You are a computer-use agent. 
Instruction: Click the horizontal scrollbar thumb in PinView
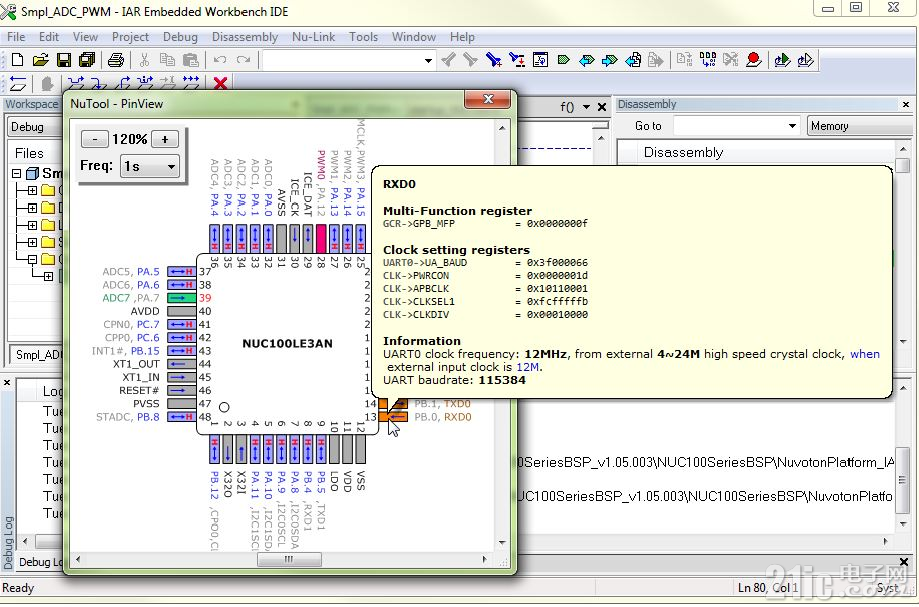289,560
